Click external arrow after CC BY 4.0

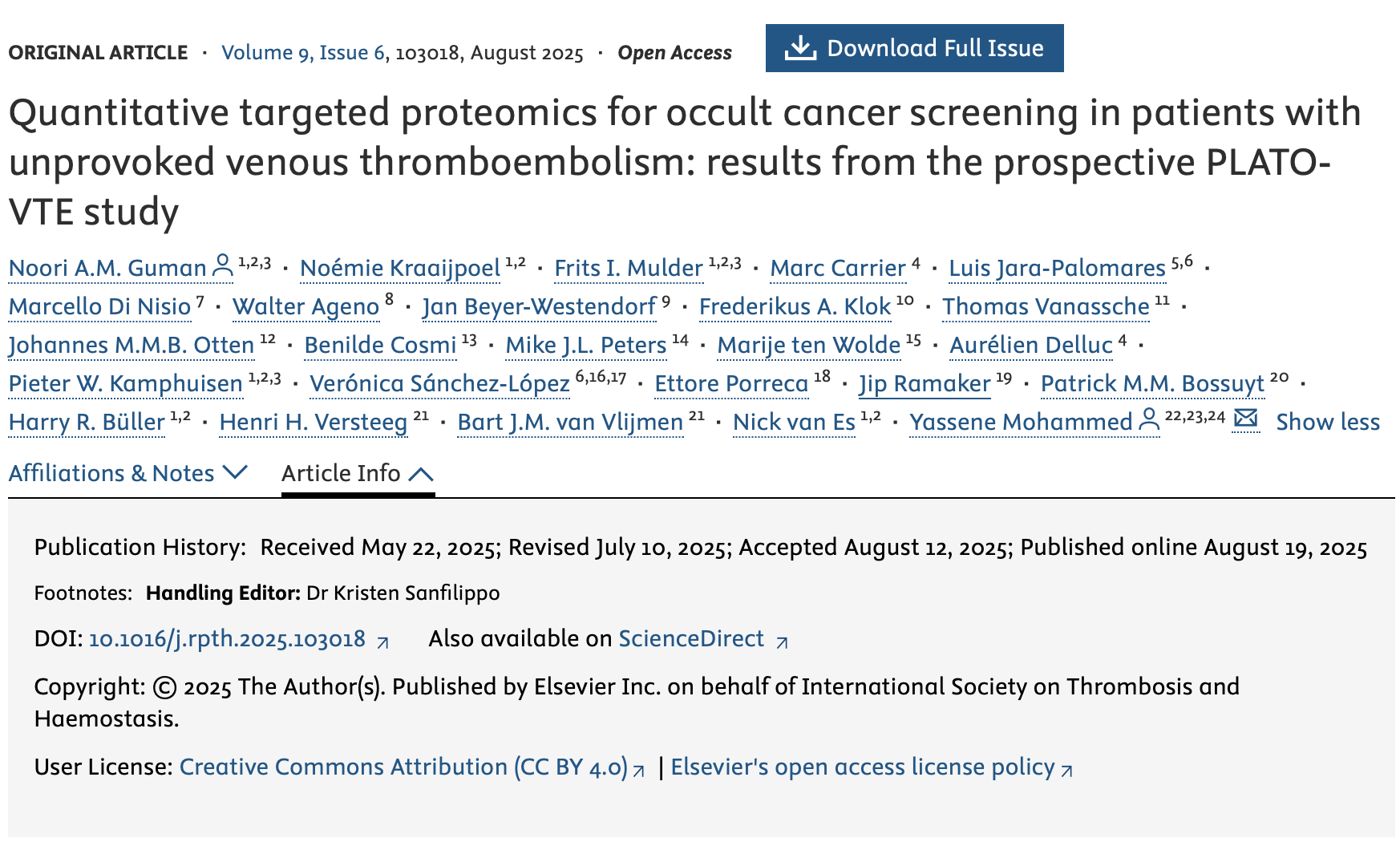[x=639, y=771]
